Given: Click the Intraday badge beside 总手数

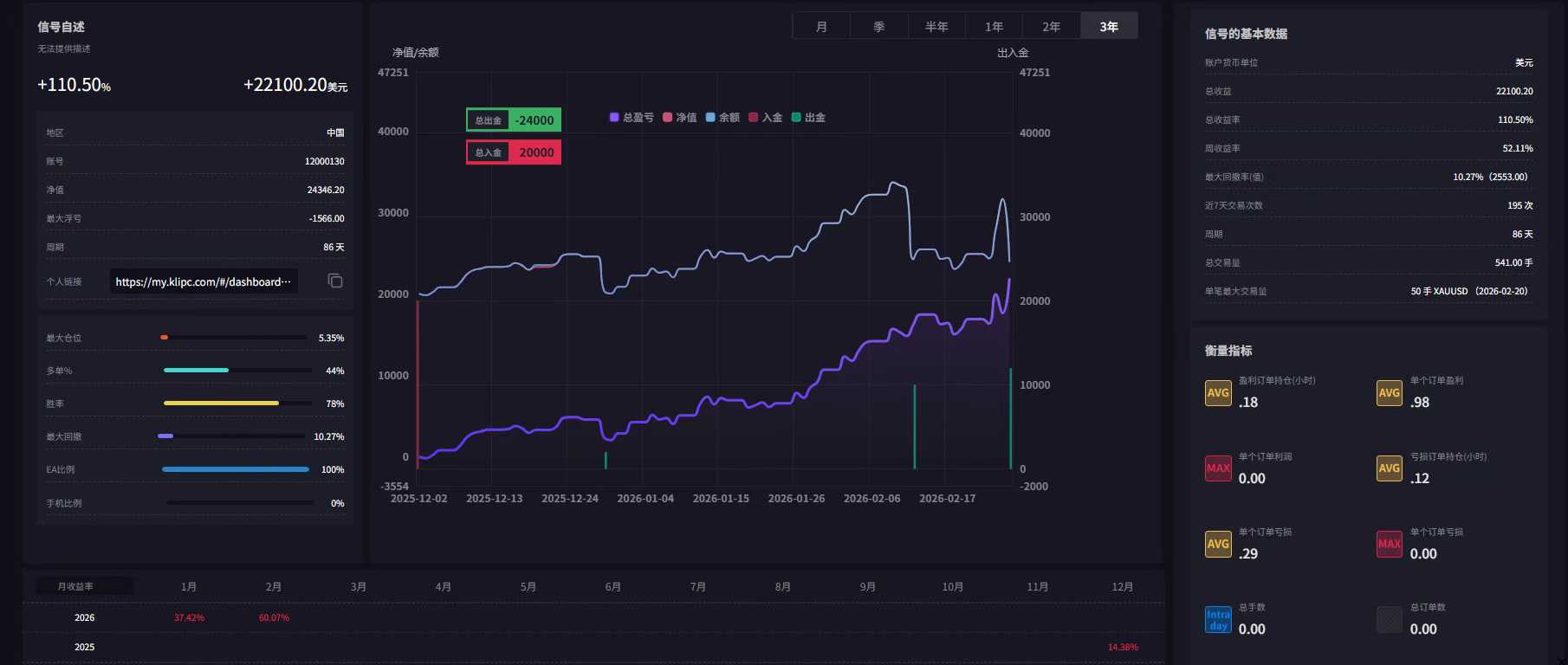Looking at the screenshot, I should point(1218,620).
